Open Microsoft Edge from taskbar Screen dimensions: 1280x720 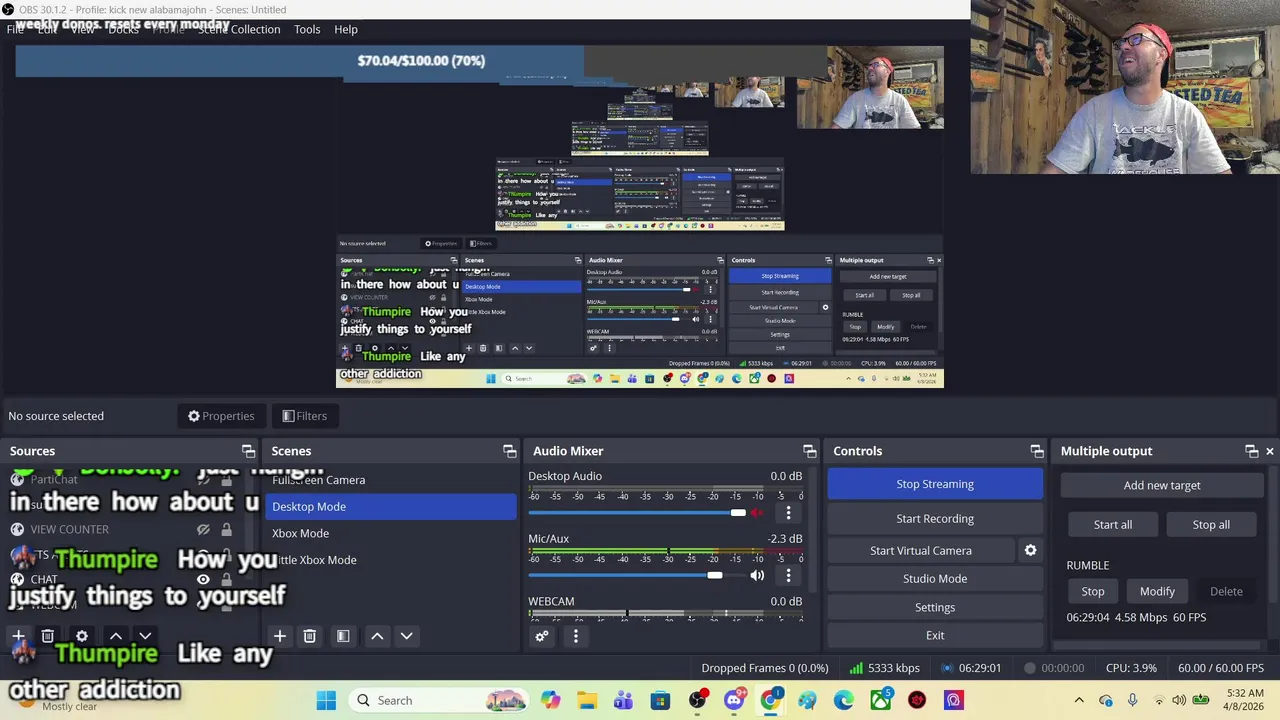click(x=844, y=700)
